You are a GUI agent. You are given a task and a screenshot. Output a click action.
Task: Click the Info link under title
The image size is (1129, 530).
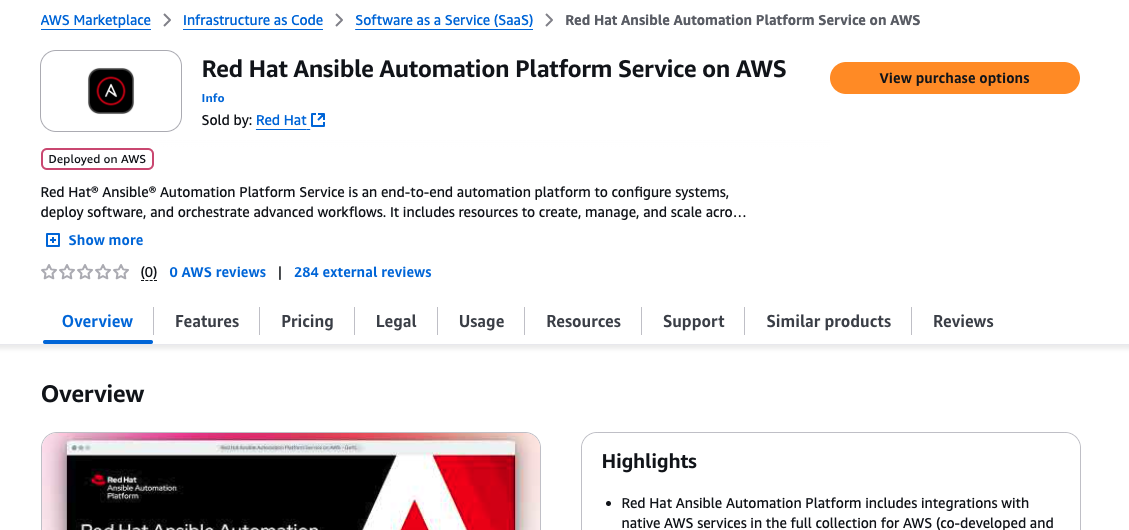click(x=213, y=98)
